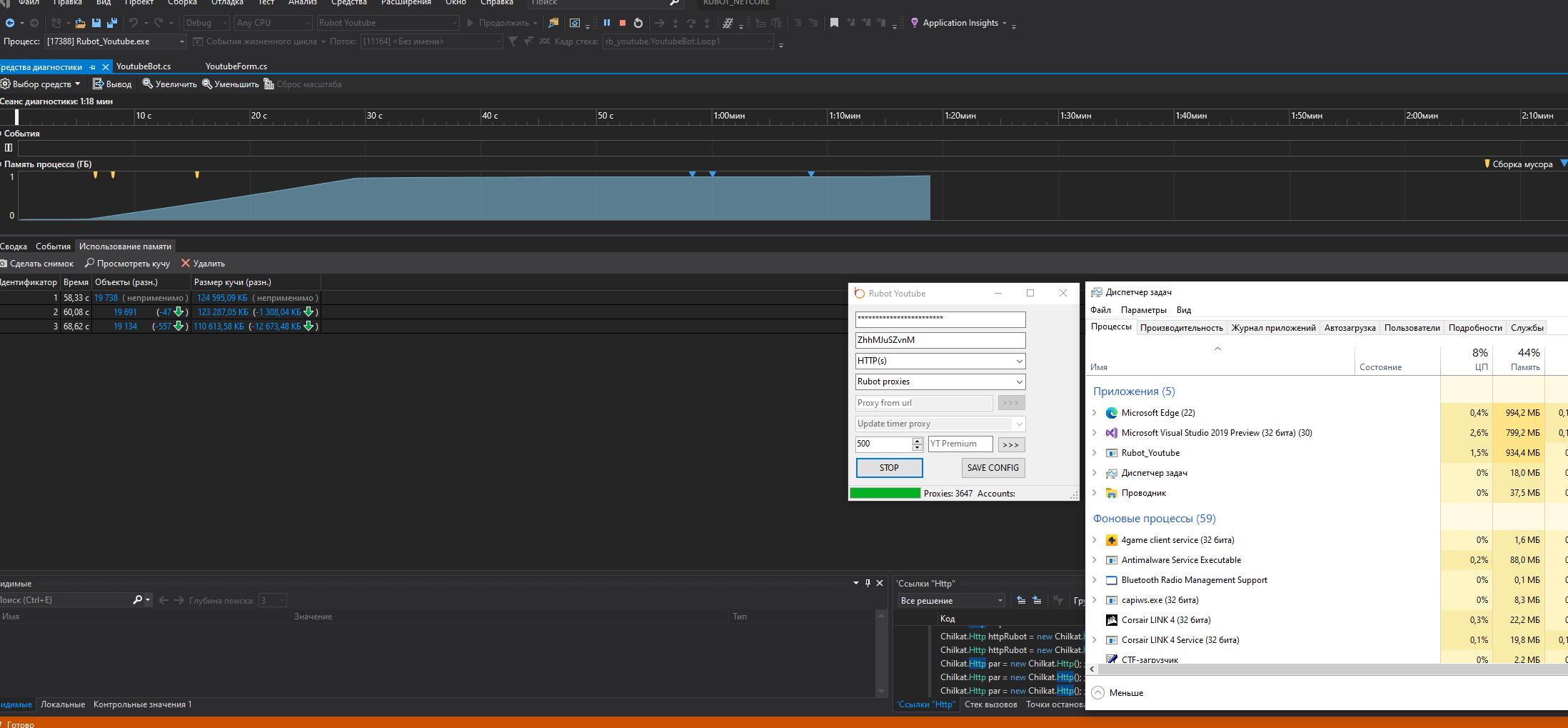Stop debugging using the red square icon

[623, 23]
